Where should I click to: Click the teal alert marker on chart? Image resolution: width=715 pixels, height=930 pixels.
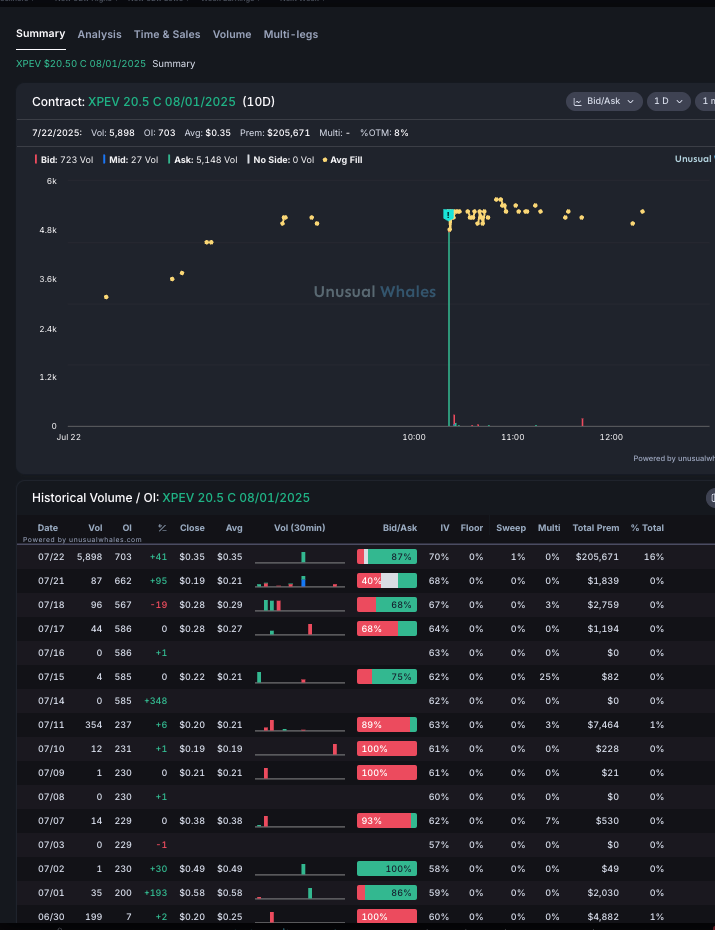[x=449, y=215]
